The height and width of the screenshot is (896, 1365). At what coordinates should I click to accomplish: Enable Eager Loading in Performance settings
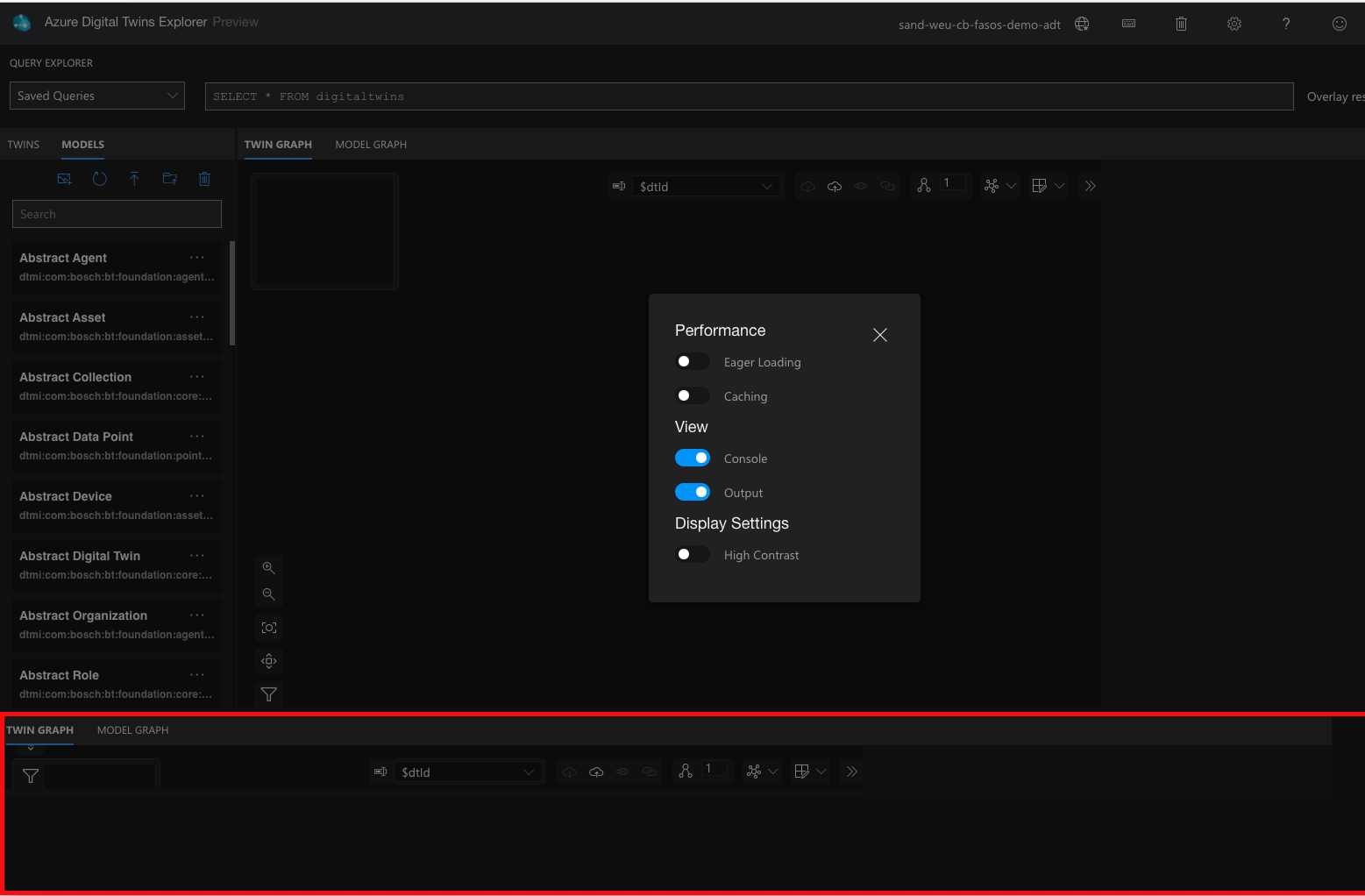point(693,361)
